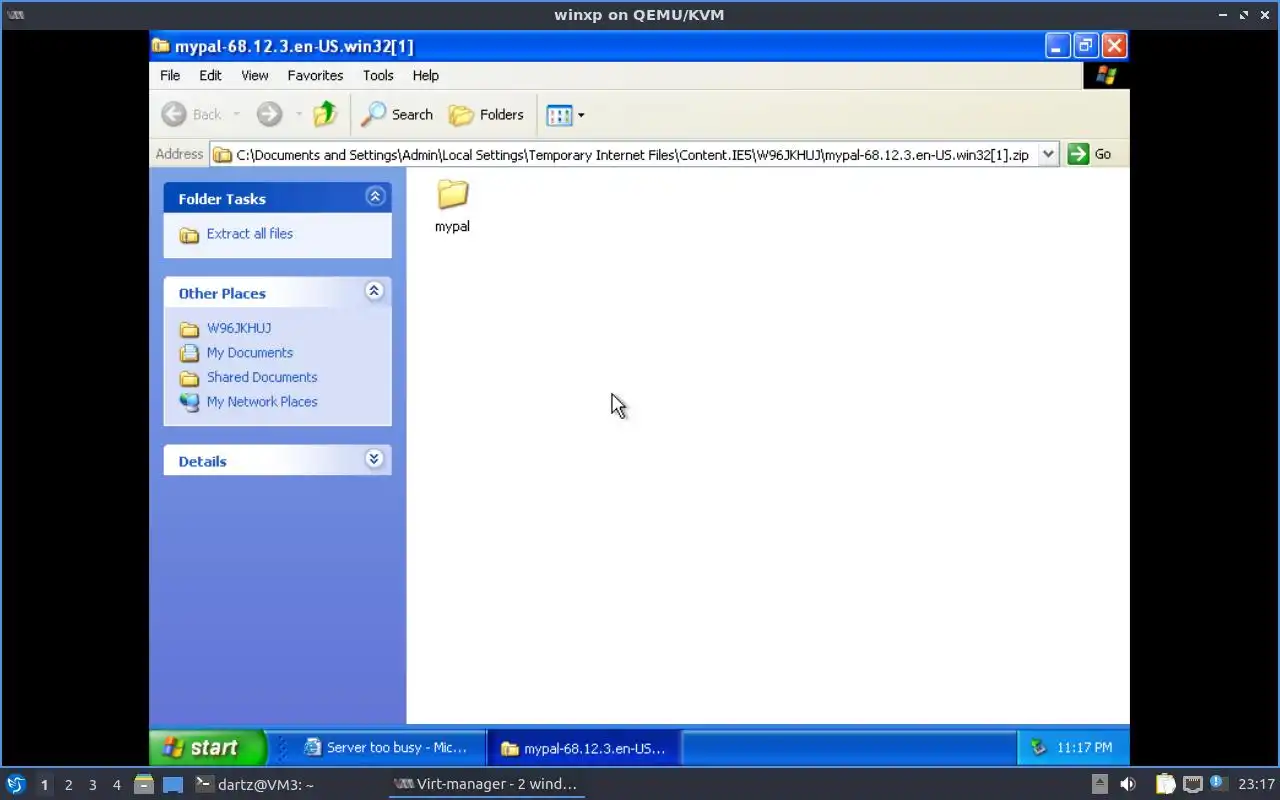Click the explorer window title bar icon

click(x=160, y=46)
